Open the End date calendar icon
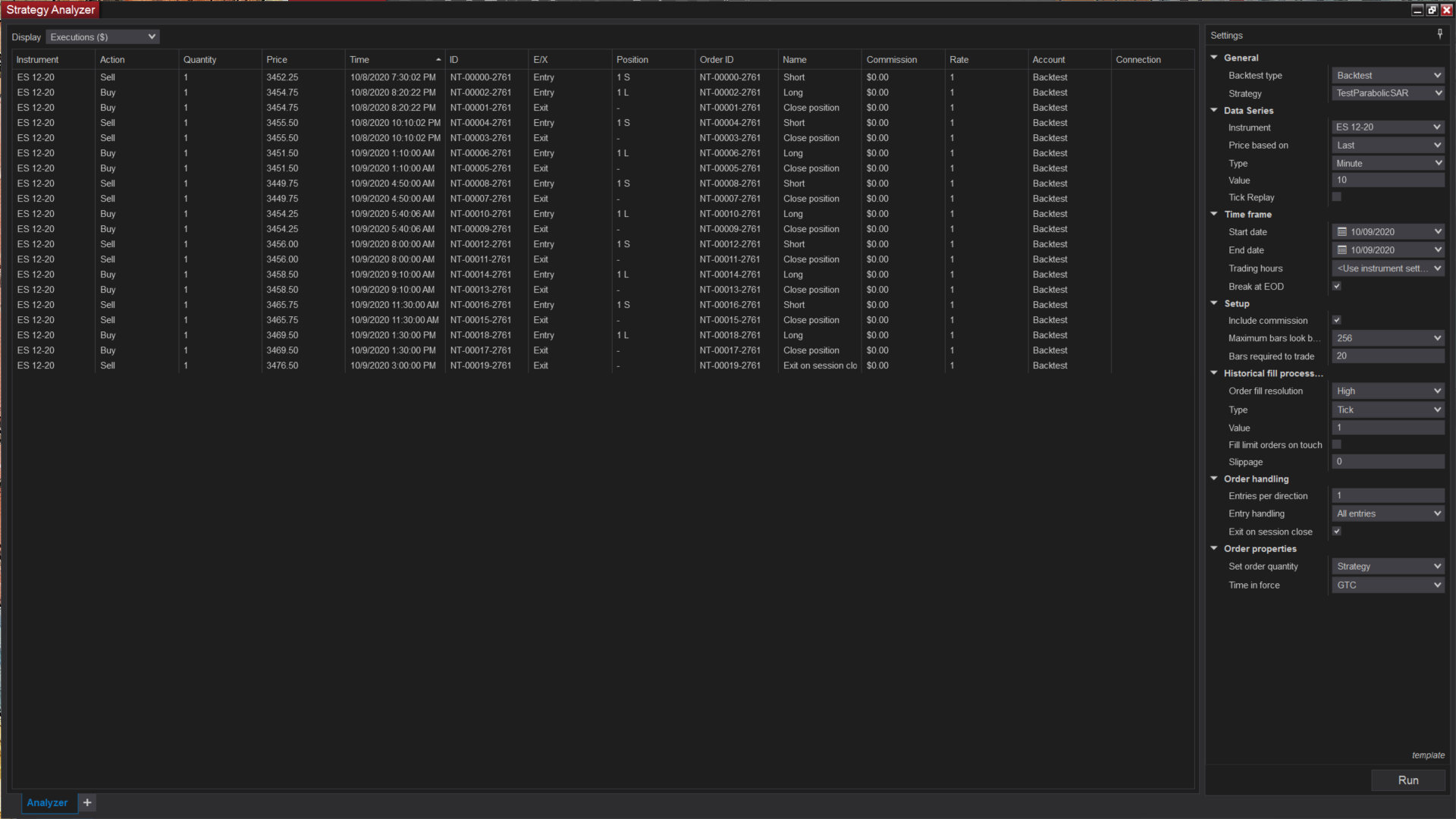The width and height of the screenshot is (1456, 819). 1341,250
